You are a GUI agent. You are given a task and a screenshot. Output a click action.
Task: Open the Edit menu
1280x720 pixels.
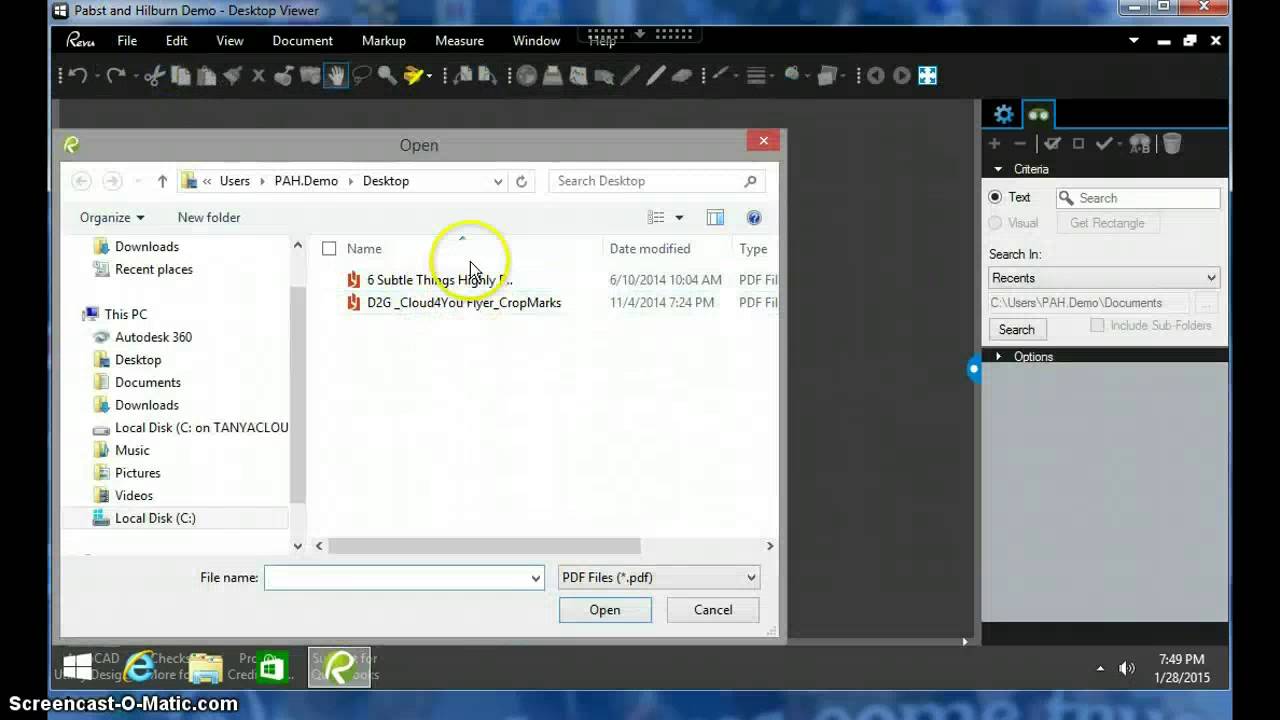tap(177, 41)
